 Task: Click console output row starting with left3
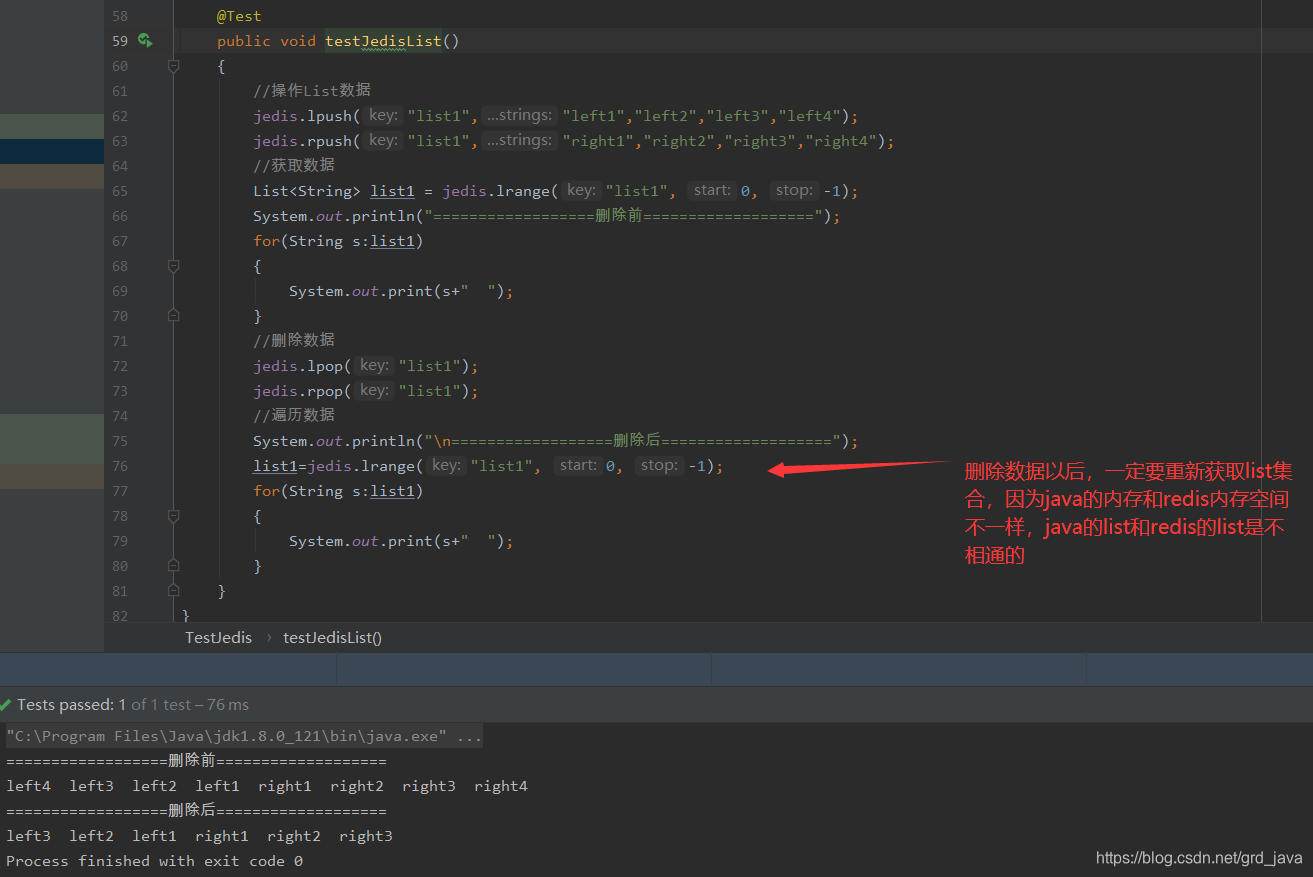point(199,836)
